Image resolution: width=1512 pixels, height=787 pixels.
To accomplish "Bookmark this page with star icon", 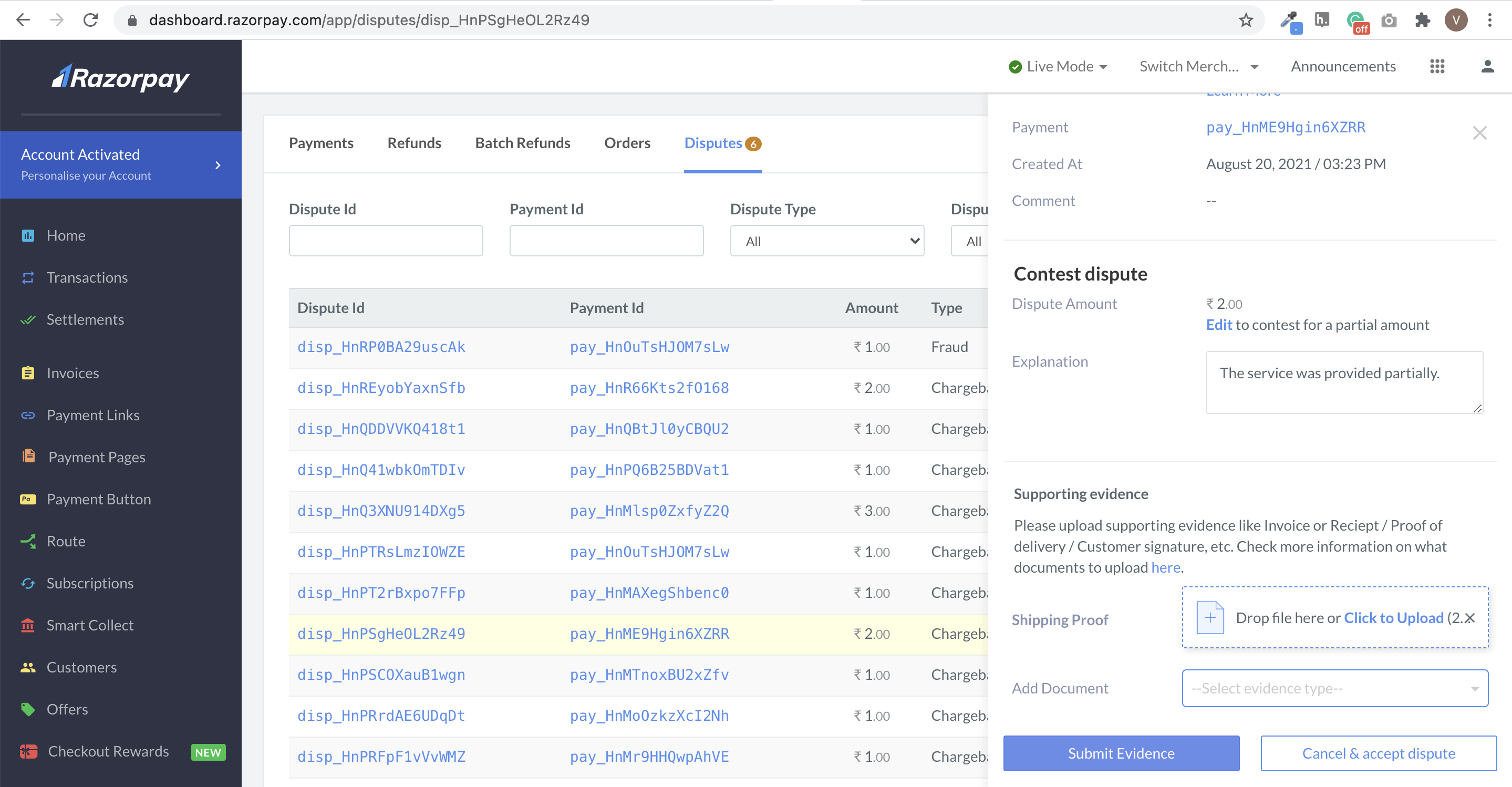I will [x=1246, y=20].
